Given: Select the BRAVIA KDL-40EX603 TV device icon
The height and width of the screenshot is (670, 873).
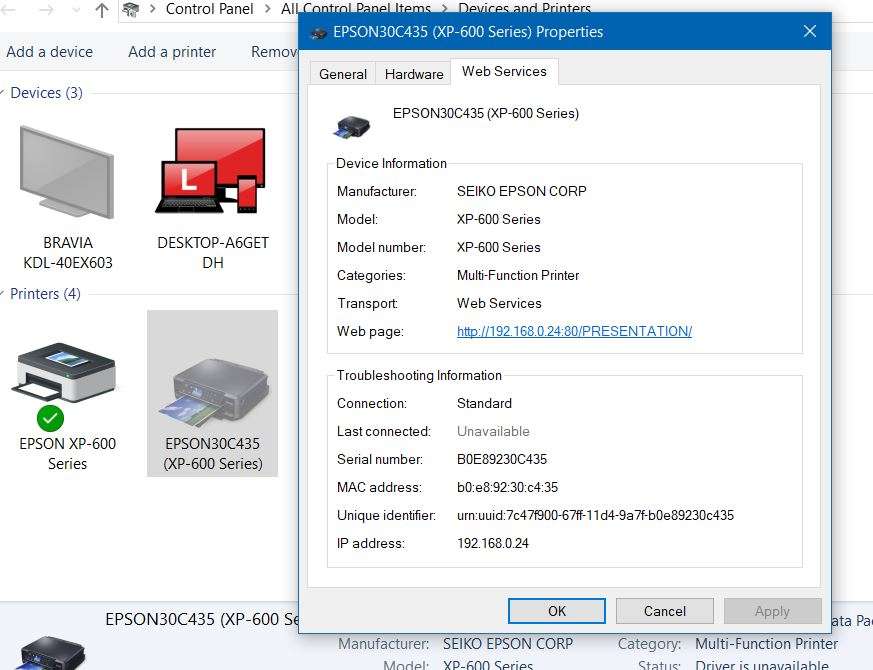Looking at the screenshot, I should 67,173.
